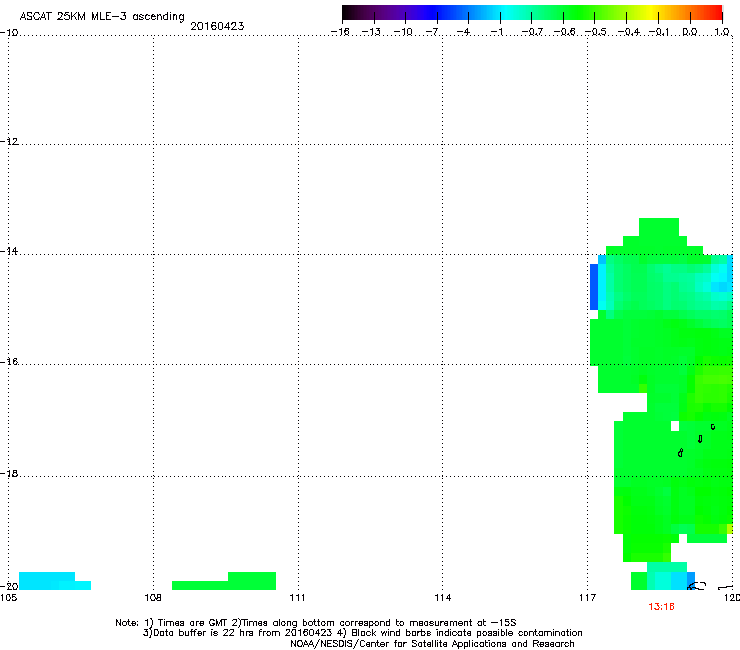Click the cyan data strip near 105E
This screenshot has height=650, width=740.
[55, 581]
